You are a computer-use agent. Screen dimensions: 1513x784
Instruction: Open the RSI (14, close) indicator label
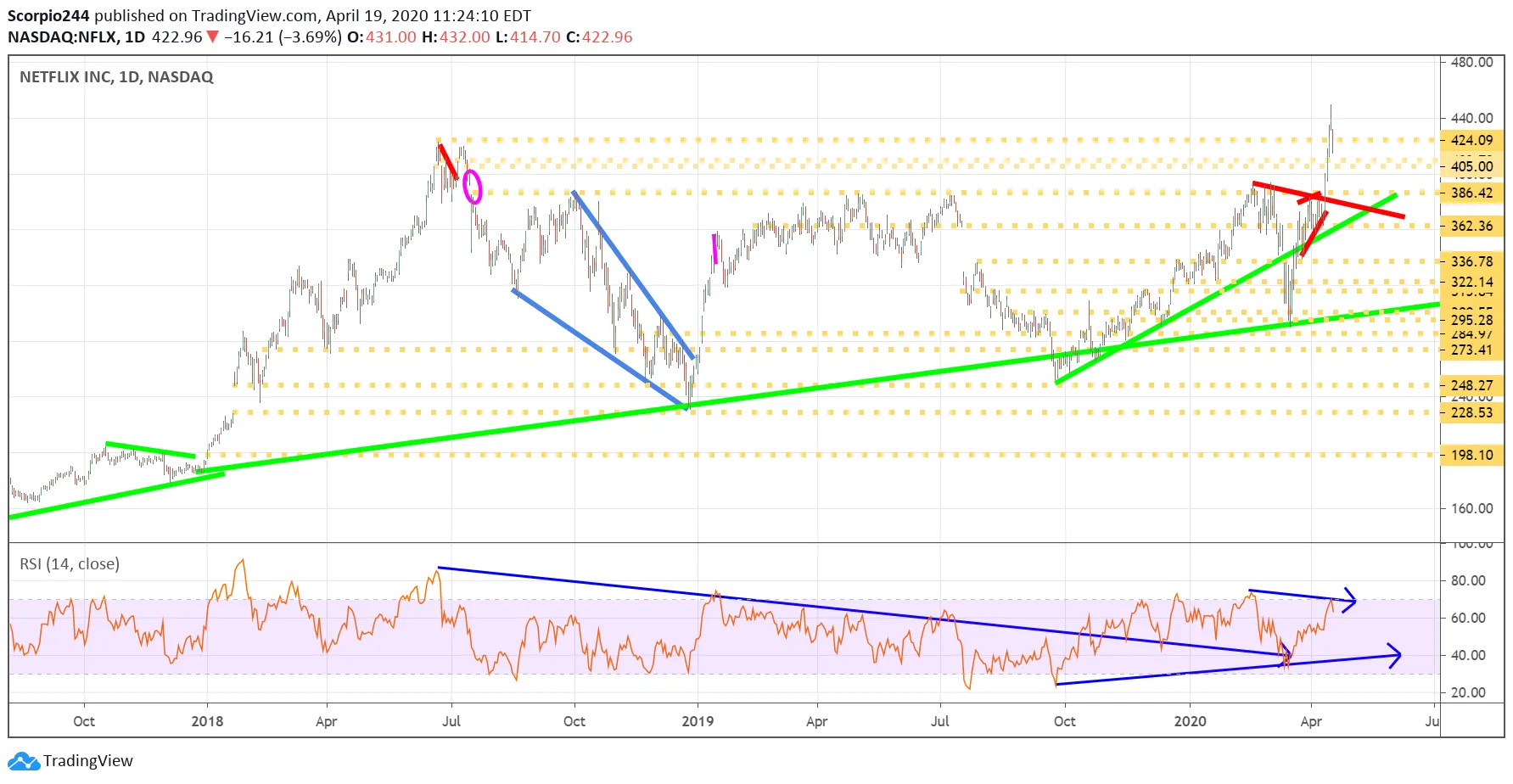pyautogui.click(x=70, y=564)
